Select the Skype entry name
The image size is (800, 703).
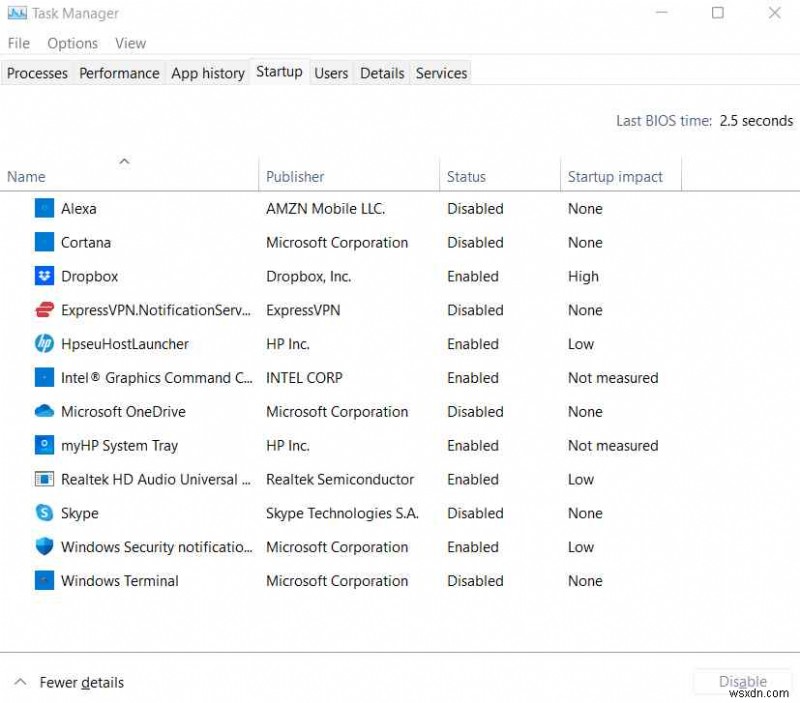tap(80, 513)
